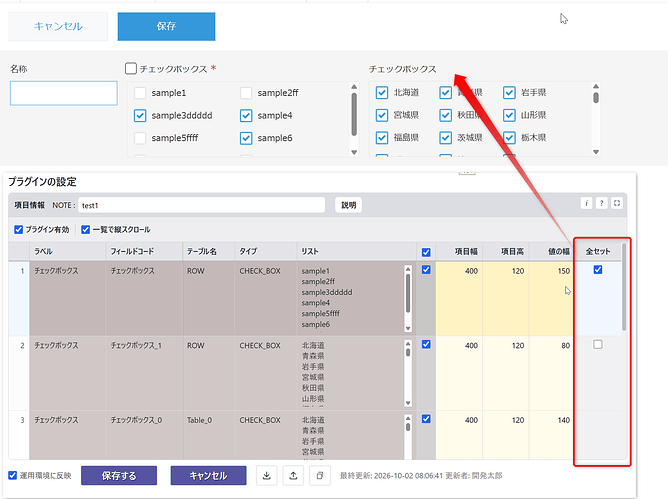Click the download icon button
This screenshot has width=668, height=499.
[267, 475]
